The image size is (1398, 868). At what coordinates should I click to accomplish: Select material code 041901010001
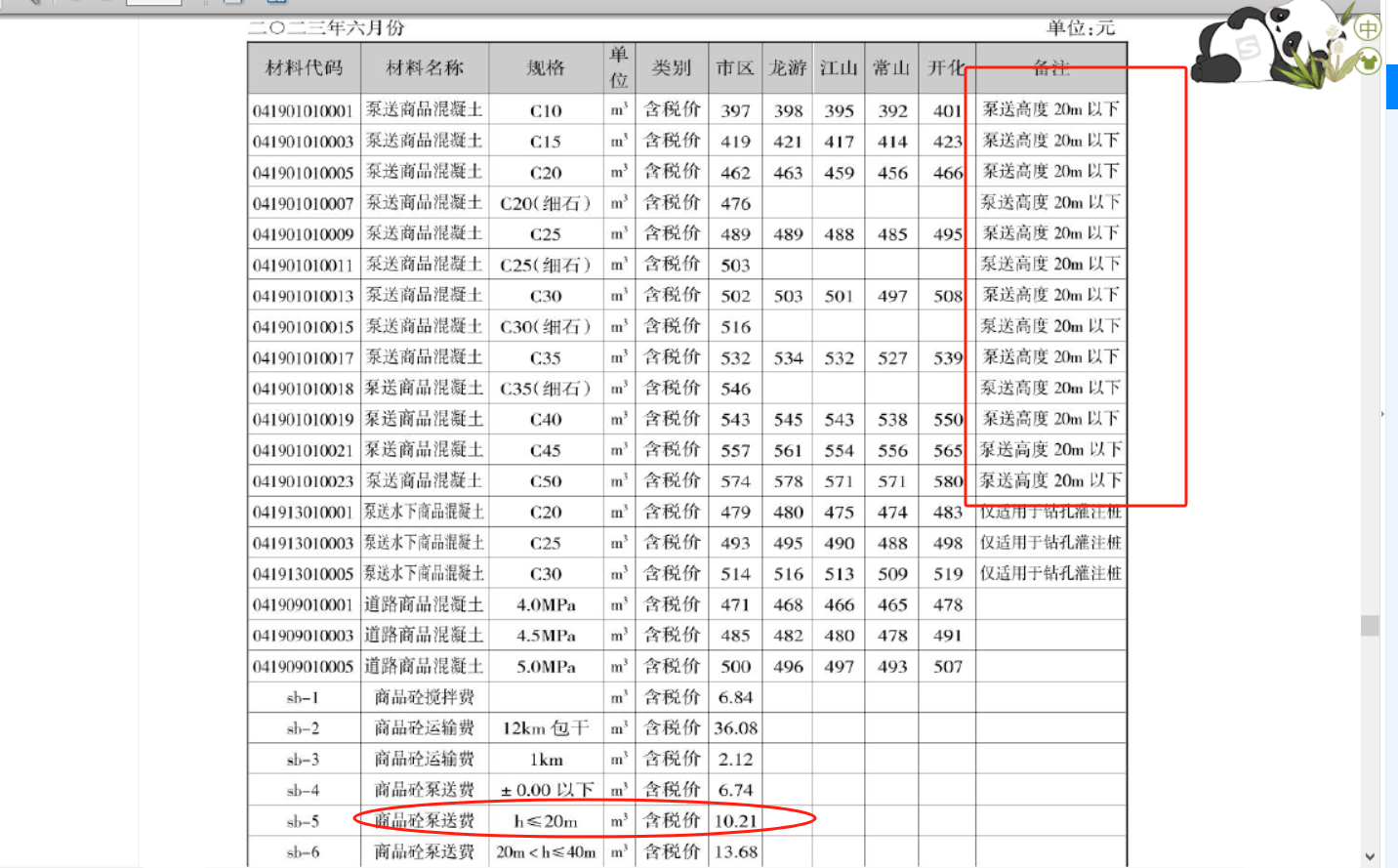(x=303, y=110)
